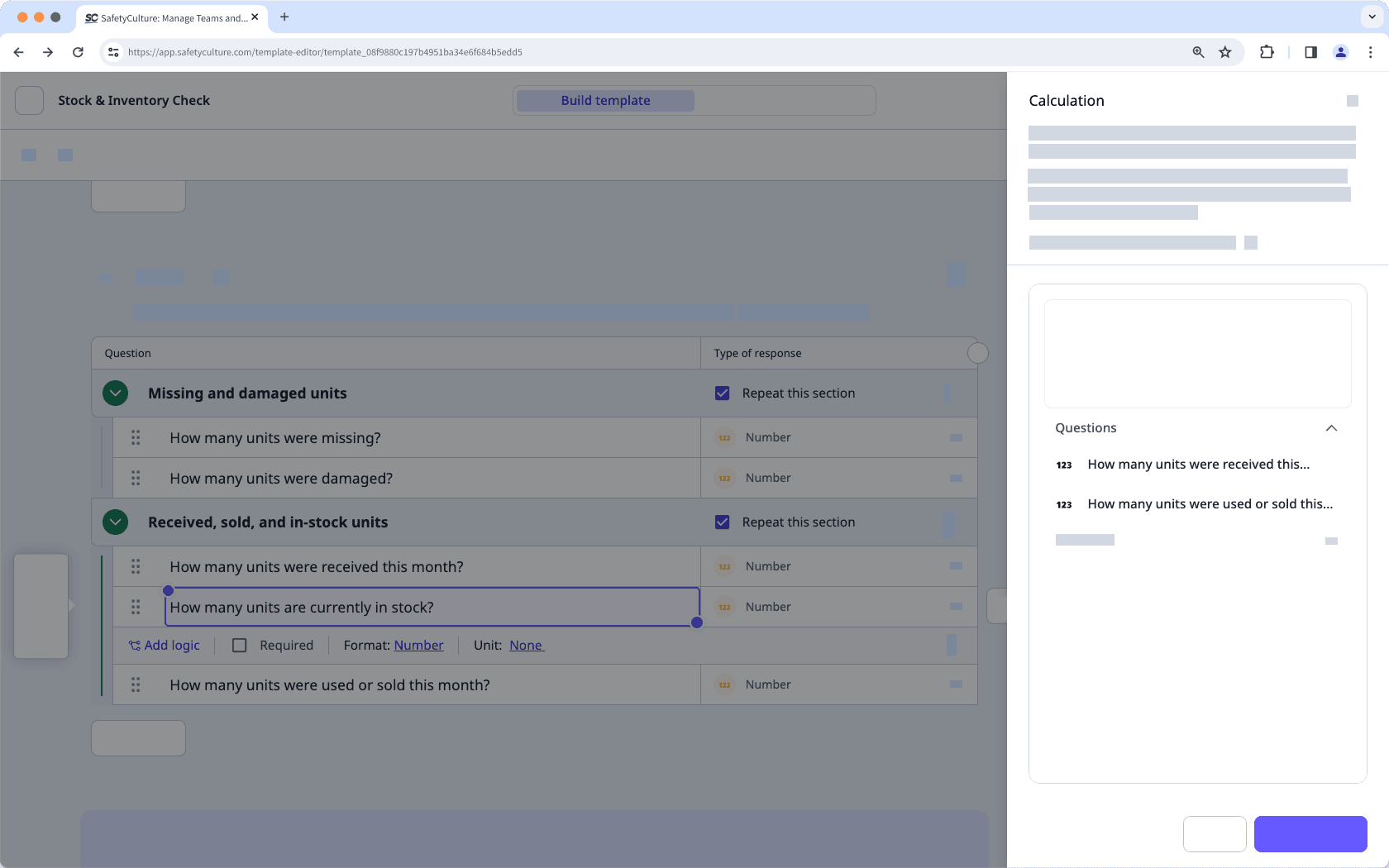Image resolution: width=1389 pixels, height=868 pixels.
Task: Enable the Required checkbox
Action: click(x=240, y=645)
